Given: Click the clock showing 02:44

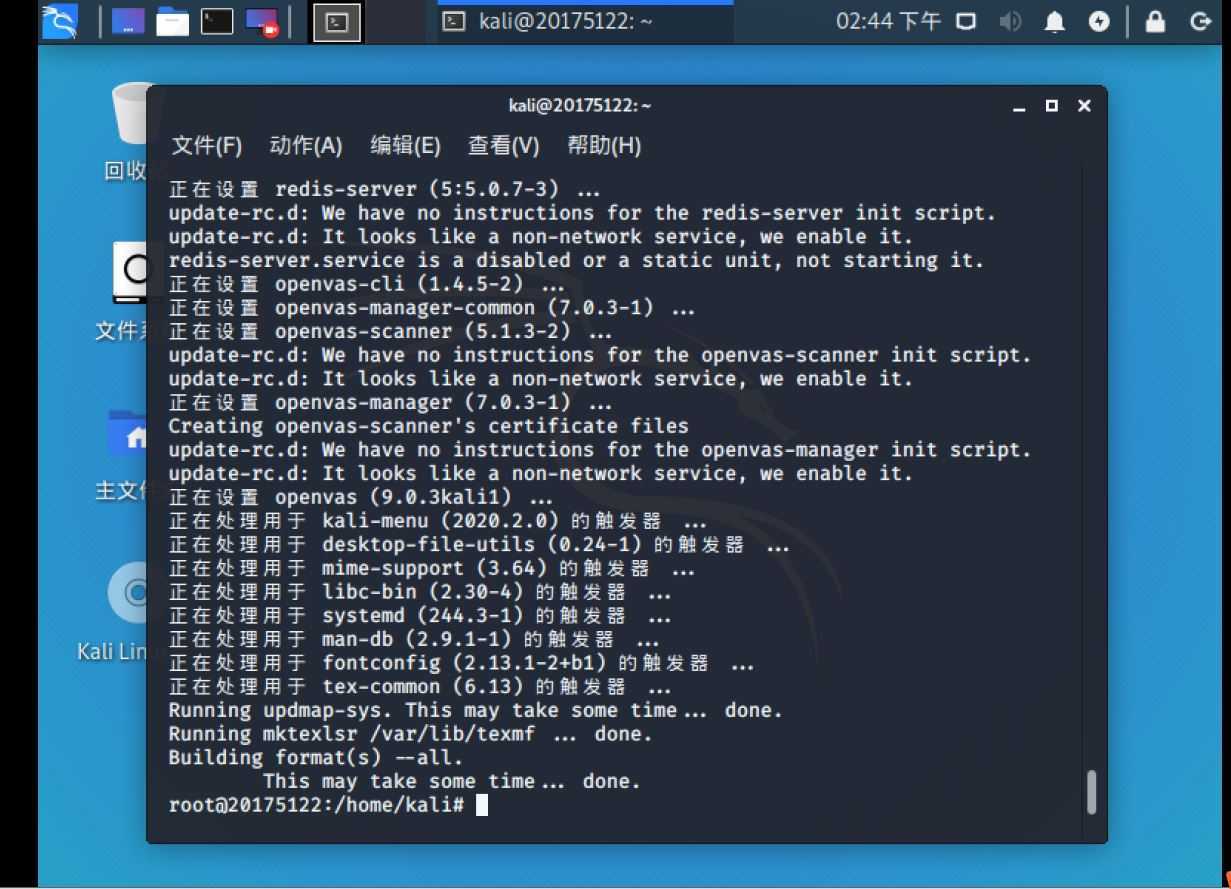Looking at the screenshot, I should pyautogui.click(x=888, y=21).
